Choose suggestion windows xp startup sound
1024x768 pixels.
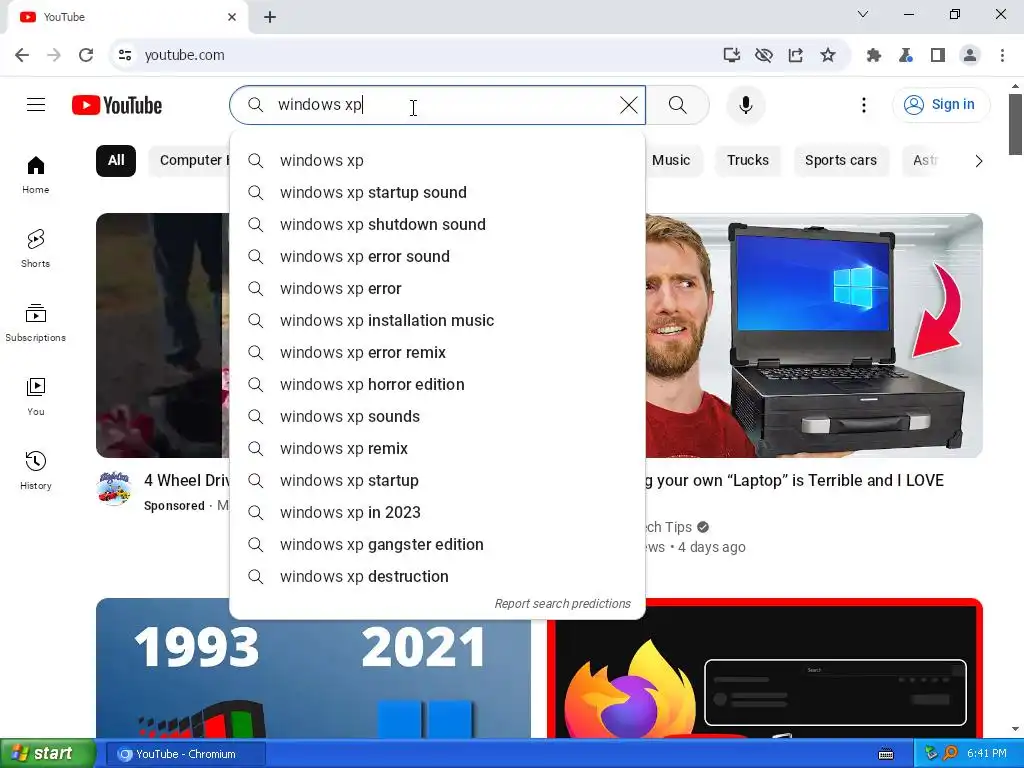click(x=438, y=193)
